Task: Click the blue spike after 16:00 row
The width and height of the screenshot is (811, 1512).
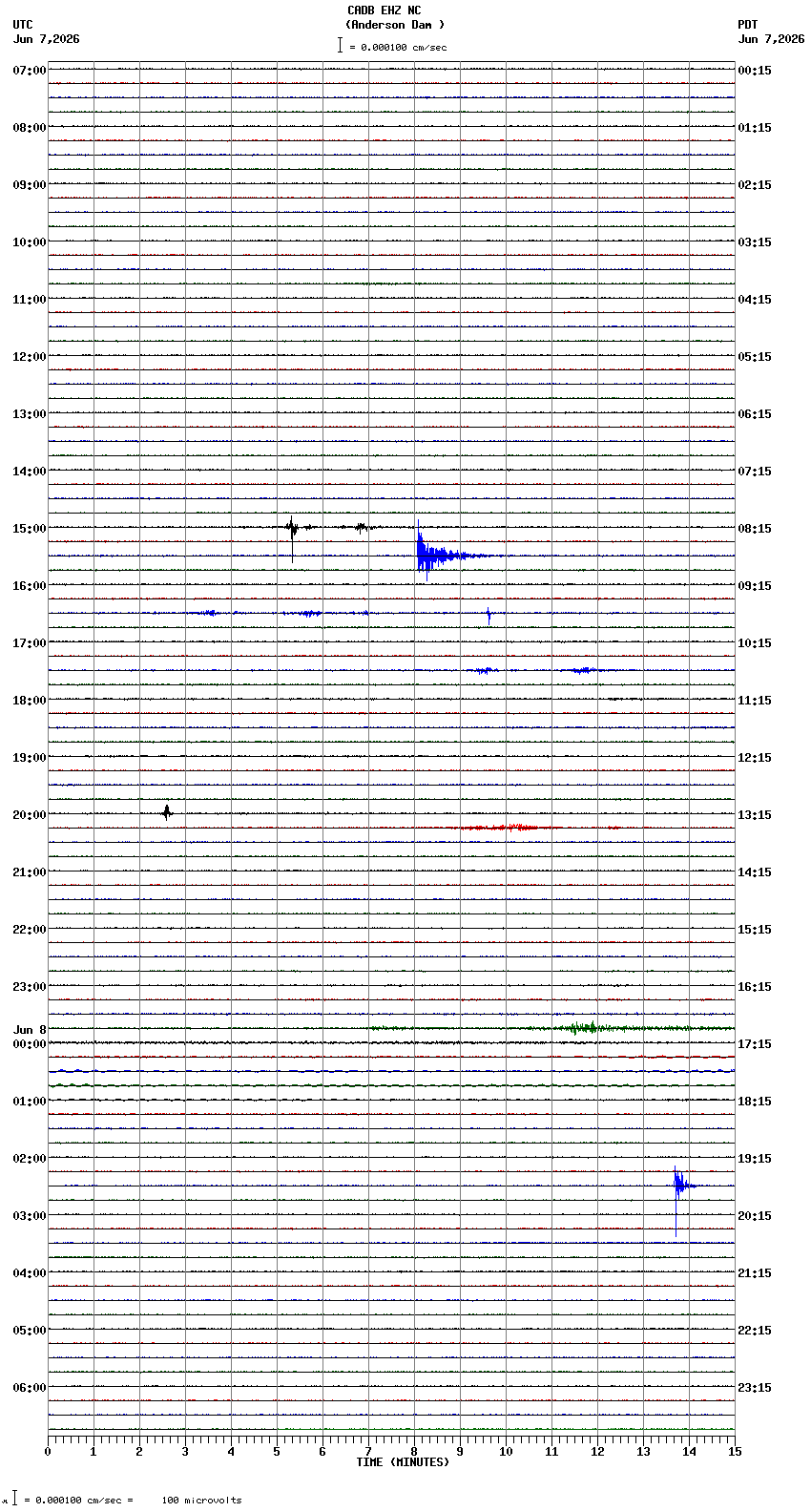Action: click(x=489, y=615)
